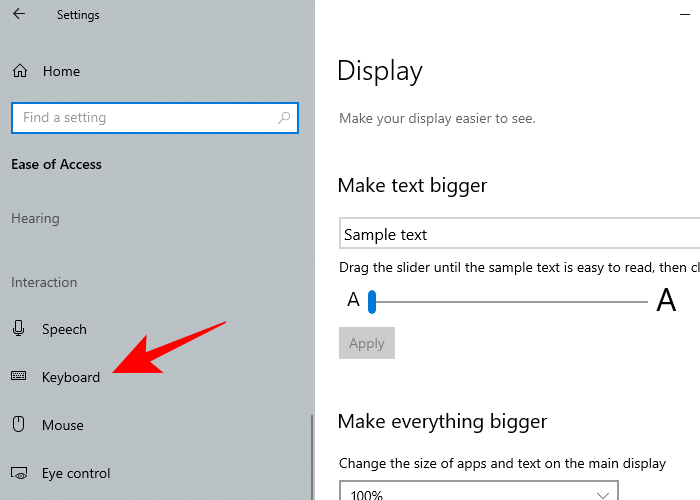Viewport: 700px width, 500px height.
Task: Click the blue text size slider thumb
Action: pos(371,301)
